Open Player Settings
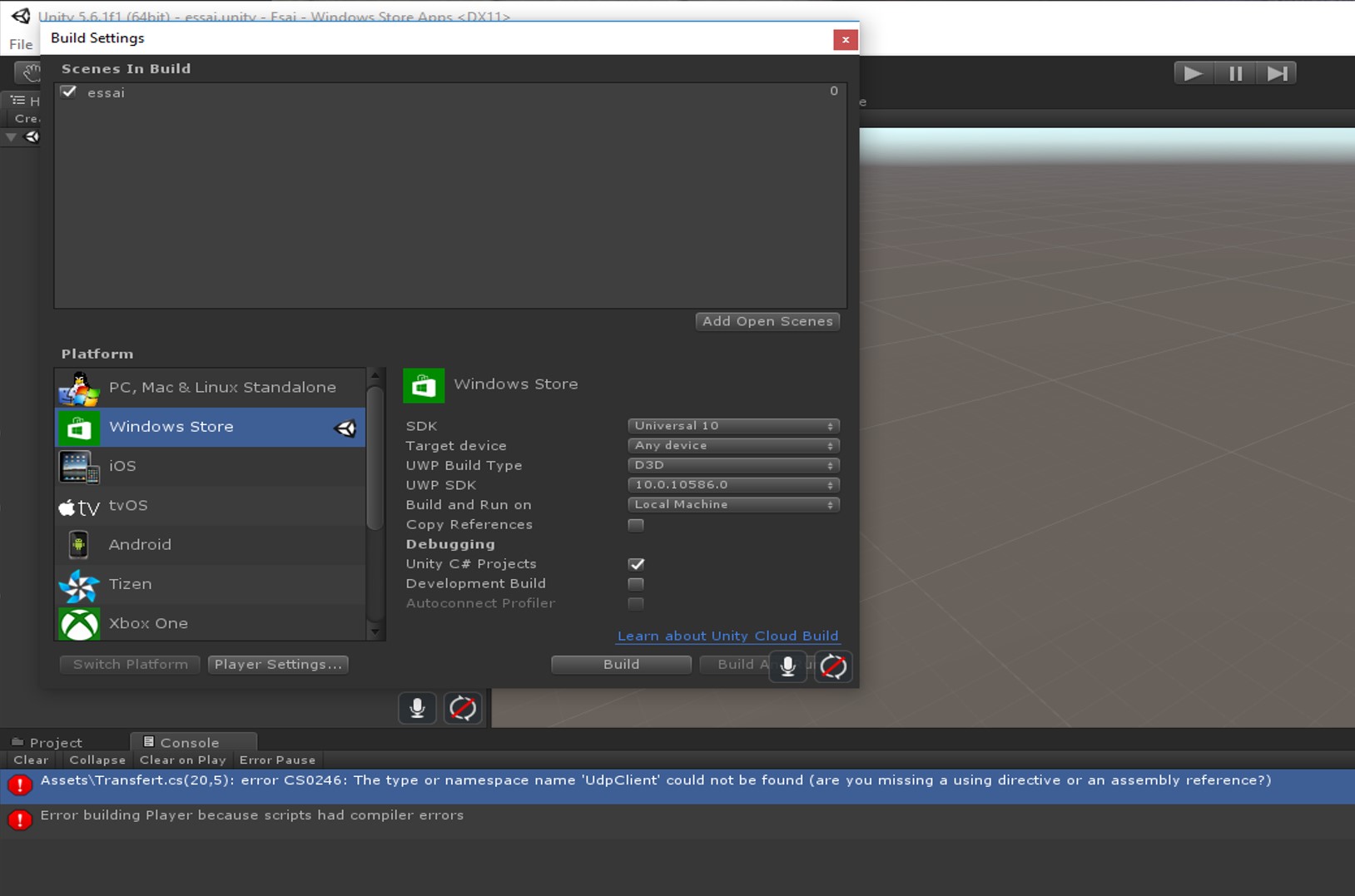 [278, 664]
